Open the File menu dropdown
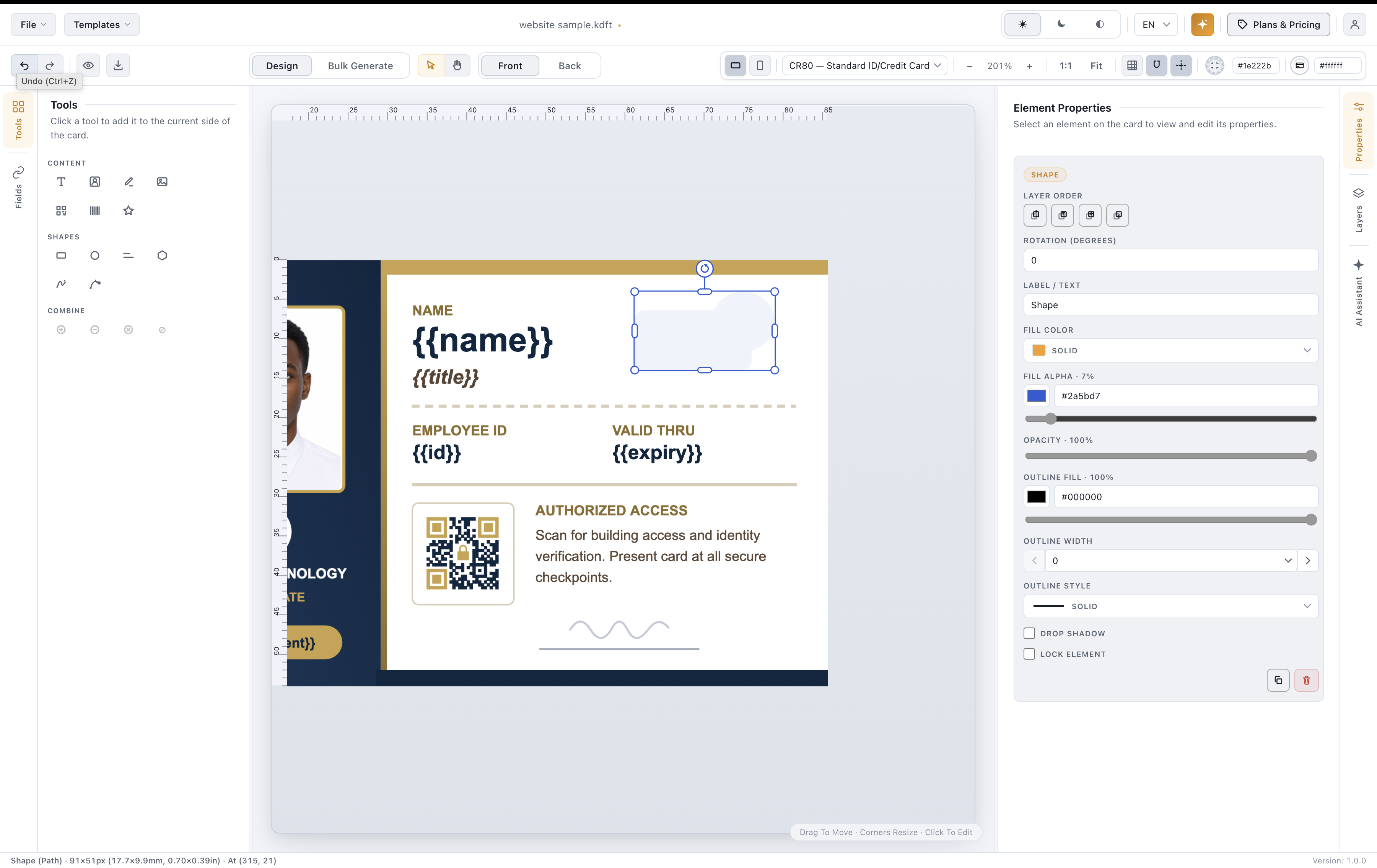 (33, 24)
